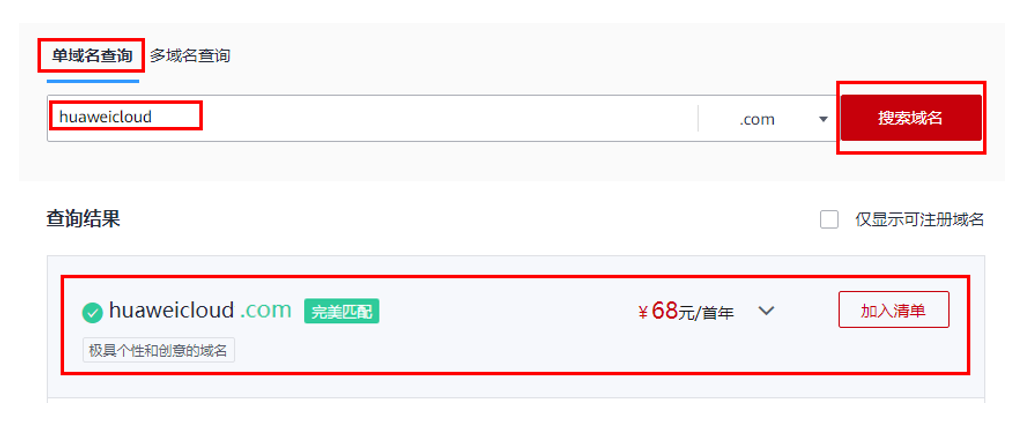The image size is (1030, 445).
Task: Expand price details chevron next to 68元/首年
Action: click(x=766, y=310)
